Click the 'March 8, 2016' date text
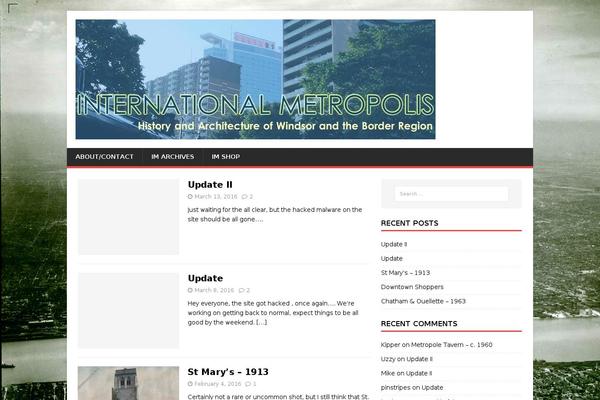The height and width of the screenshot is (400, 600). (x=214, y=290)
